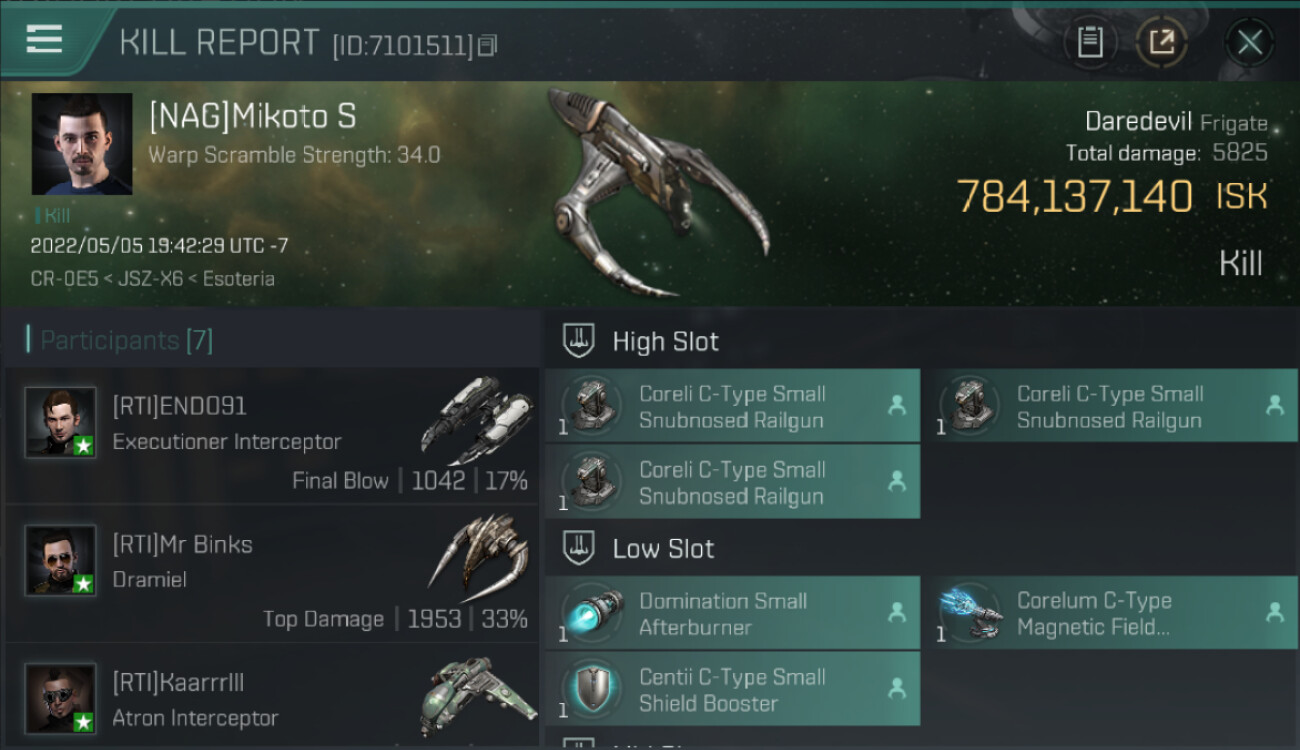Click the High Slot section header
Image resolution: width=1300 pixels, height=750 pixels.
666,341
